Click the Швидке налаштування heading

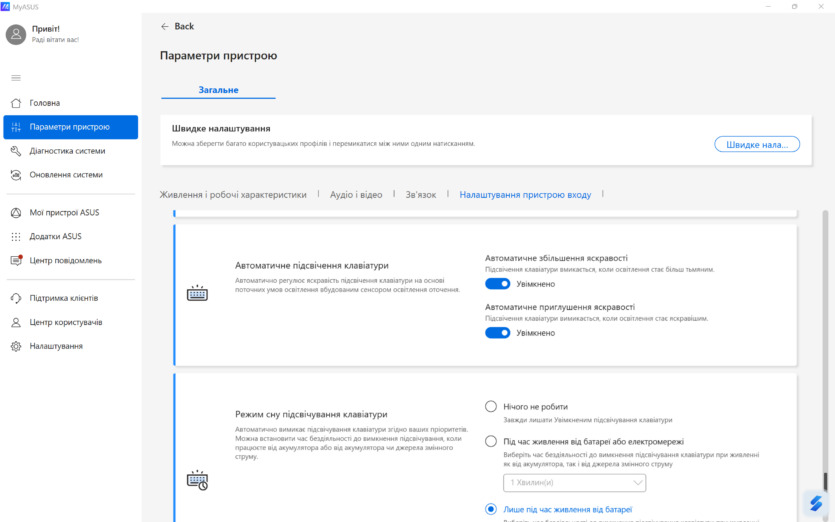pyautogui.click(x=221, y=128)
